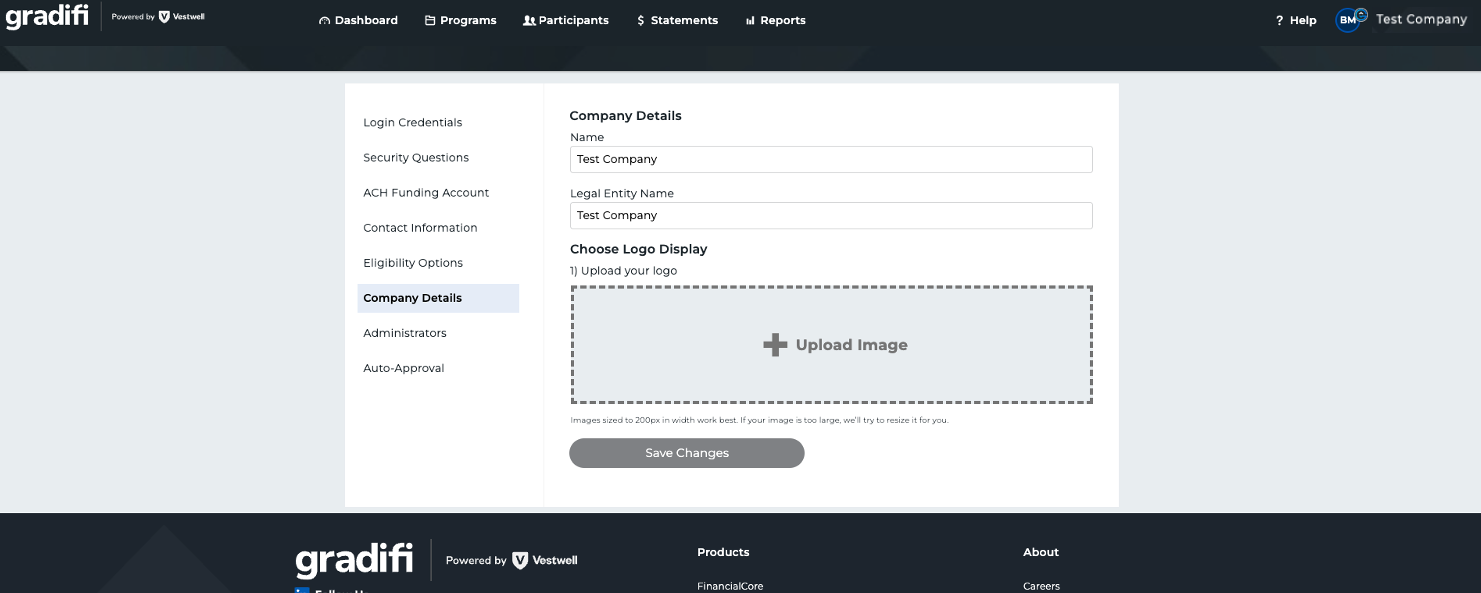Open the LinkedIn Follow Us icon
Screen dimensions: 1481x593
click(x=301, y=590)
